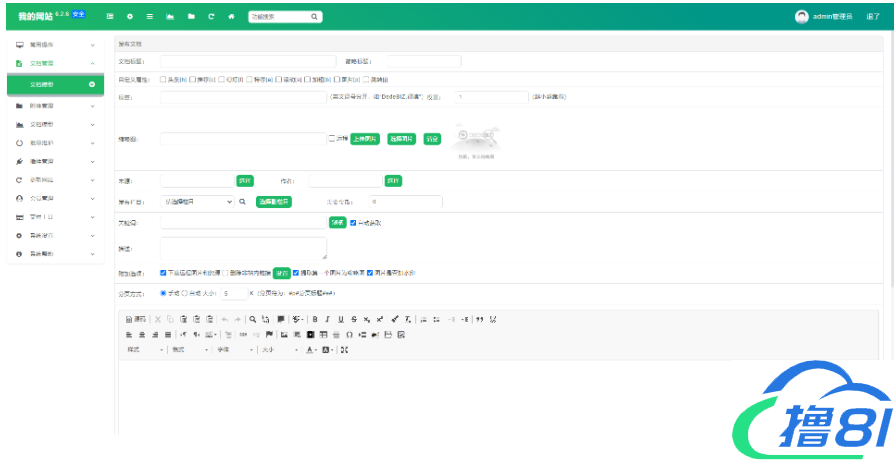Click the refresh icon in top navbar
The image size is (894, 460).
click(x=211, y=17)
